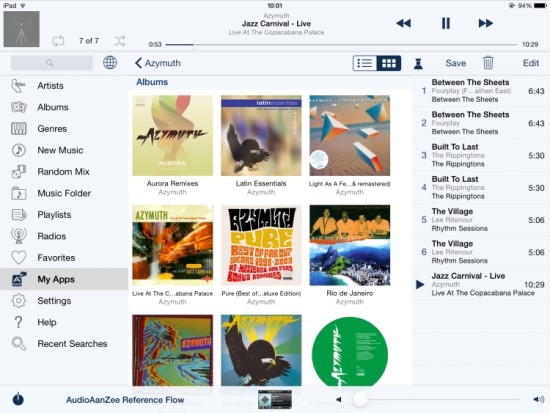Click the Albums section header
Screen dimensions: 550x413
[152, 82]
